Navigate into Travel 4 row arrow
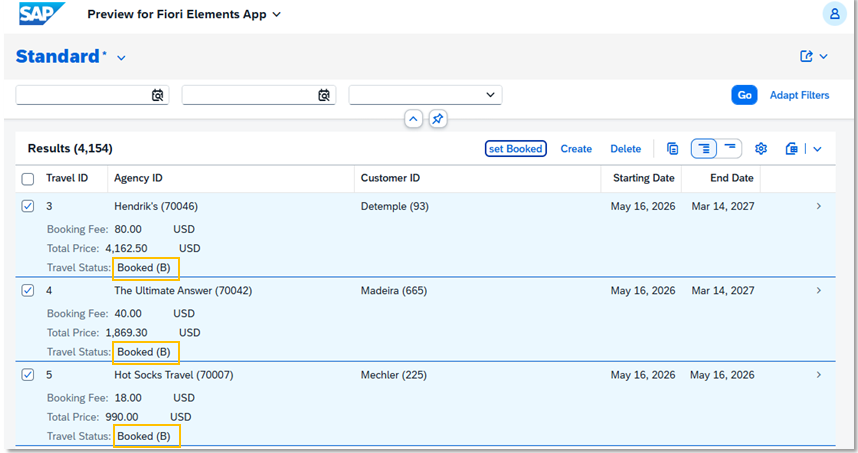 pyautogui.click(x=819, y=291)
